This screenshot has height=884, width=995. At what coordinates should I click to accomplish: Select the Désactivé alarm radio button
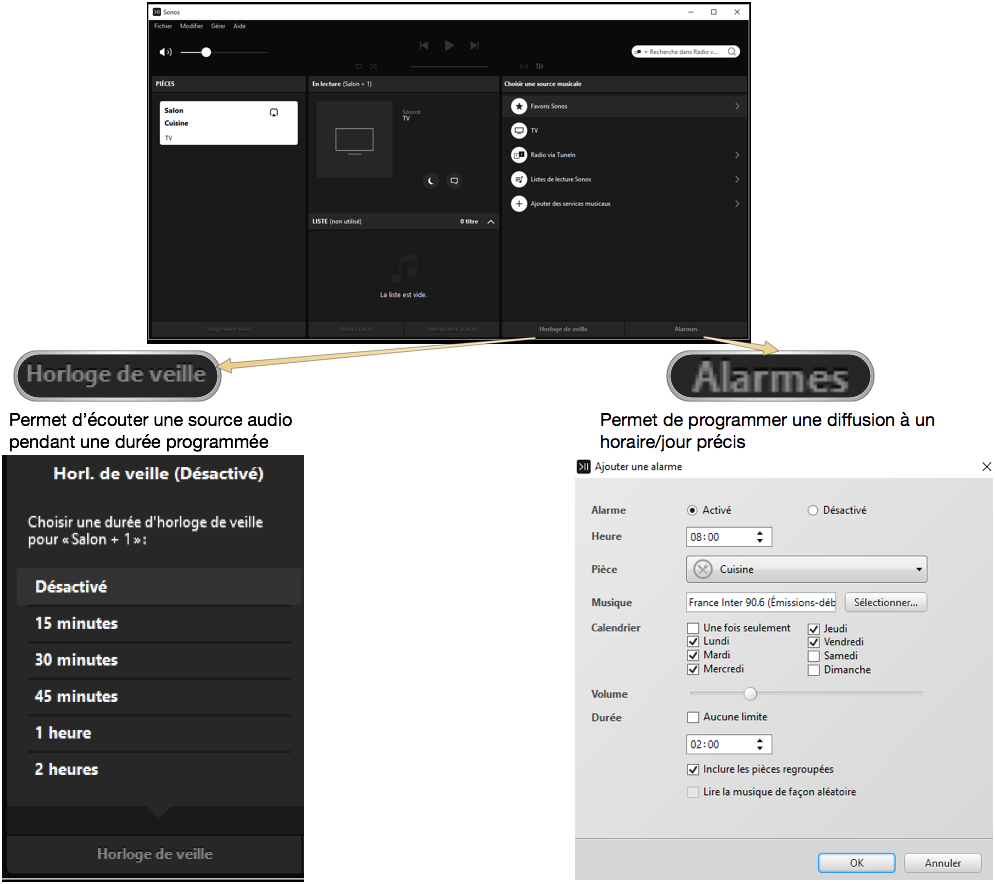813,510
